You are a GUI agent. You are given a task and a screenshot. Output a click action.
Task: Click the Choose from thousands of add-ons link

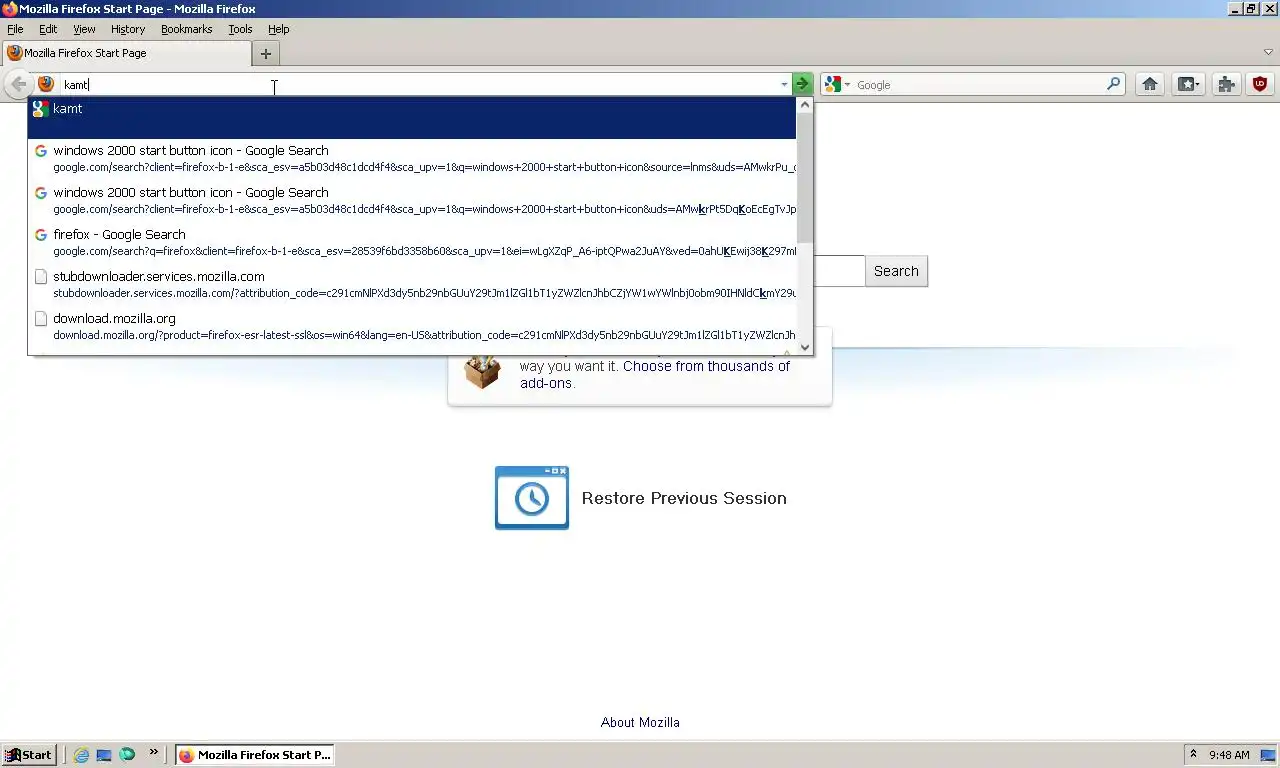pyautogui.click(x=655, y=374)
